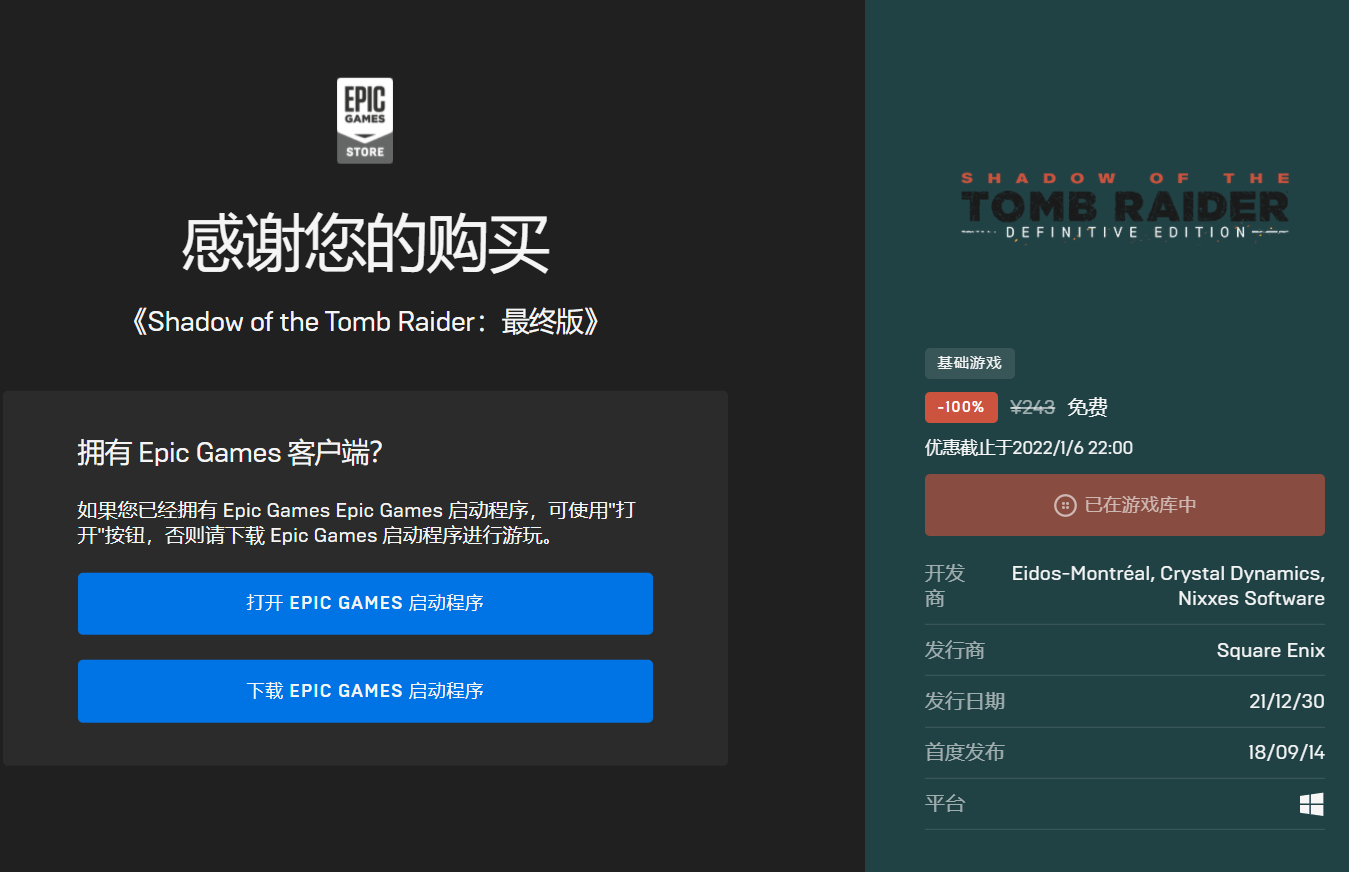
Task: Click the original price ¥243
Action: [x=1033, y=407]
